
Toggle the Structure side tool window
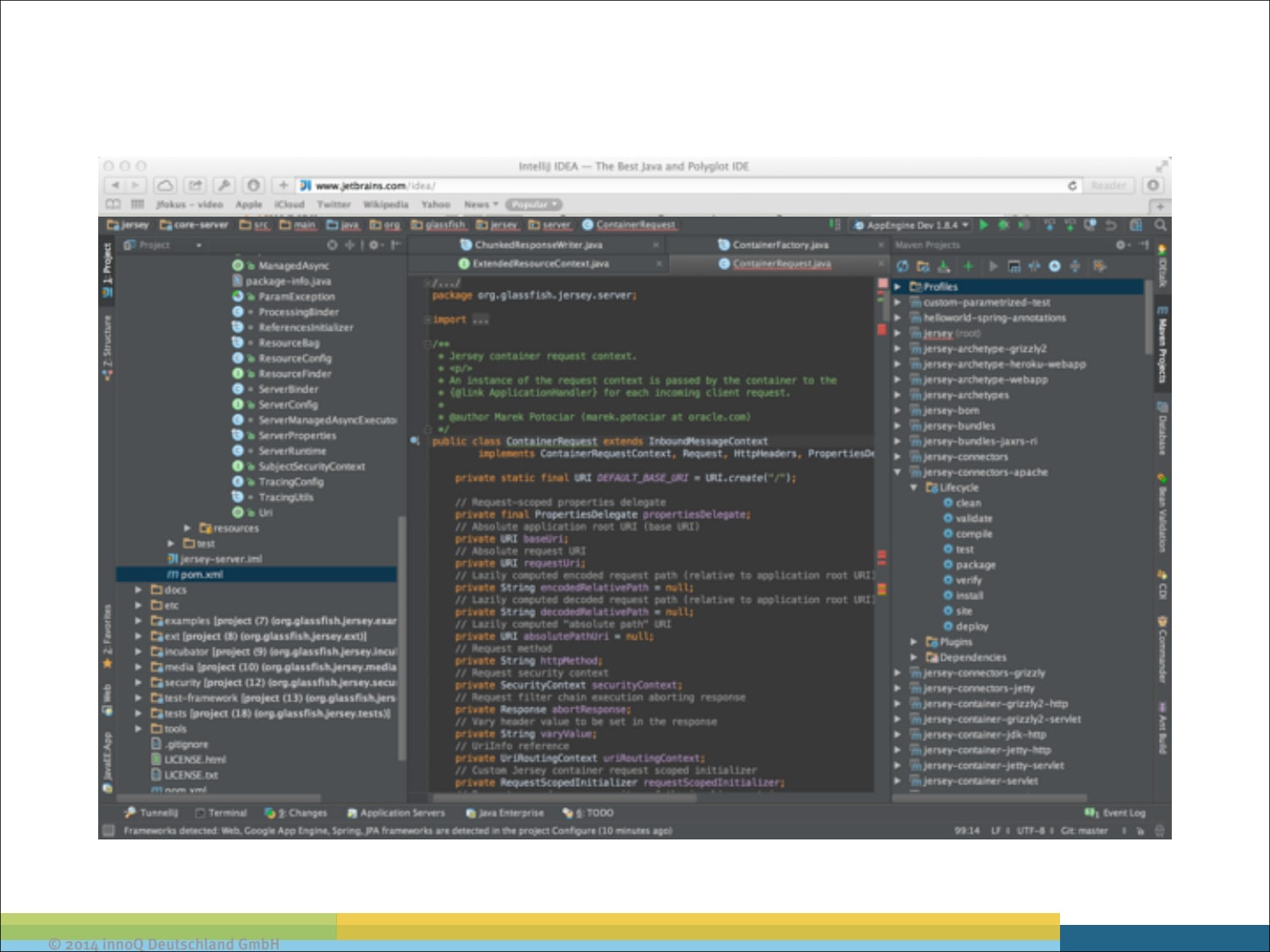108,347
